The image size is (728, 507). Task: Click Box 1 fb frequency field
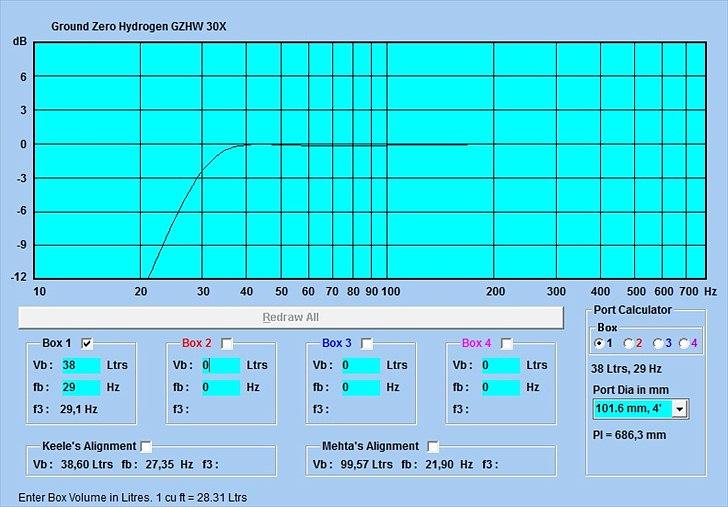tap(81, 387)
